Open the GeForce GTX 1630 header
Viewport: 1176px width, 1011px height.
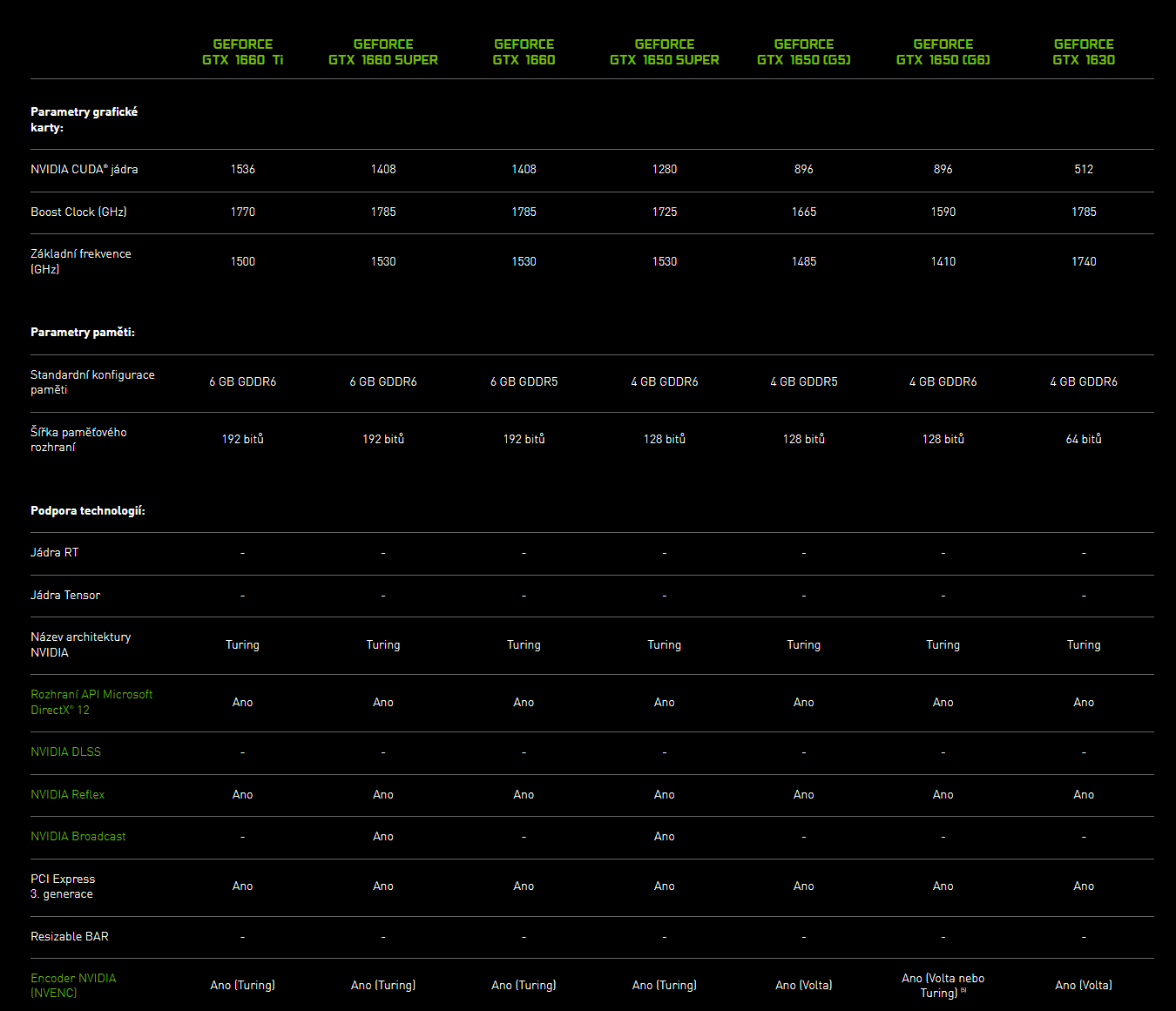(x=1084, y=52)
